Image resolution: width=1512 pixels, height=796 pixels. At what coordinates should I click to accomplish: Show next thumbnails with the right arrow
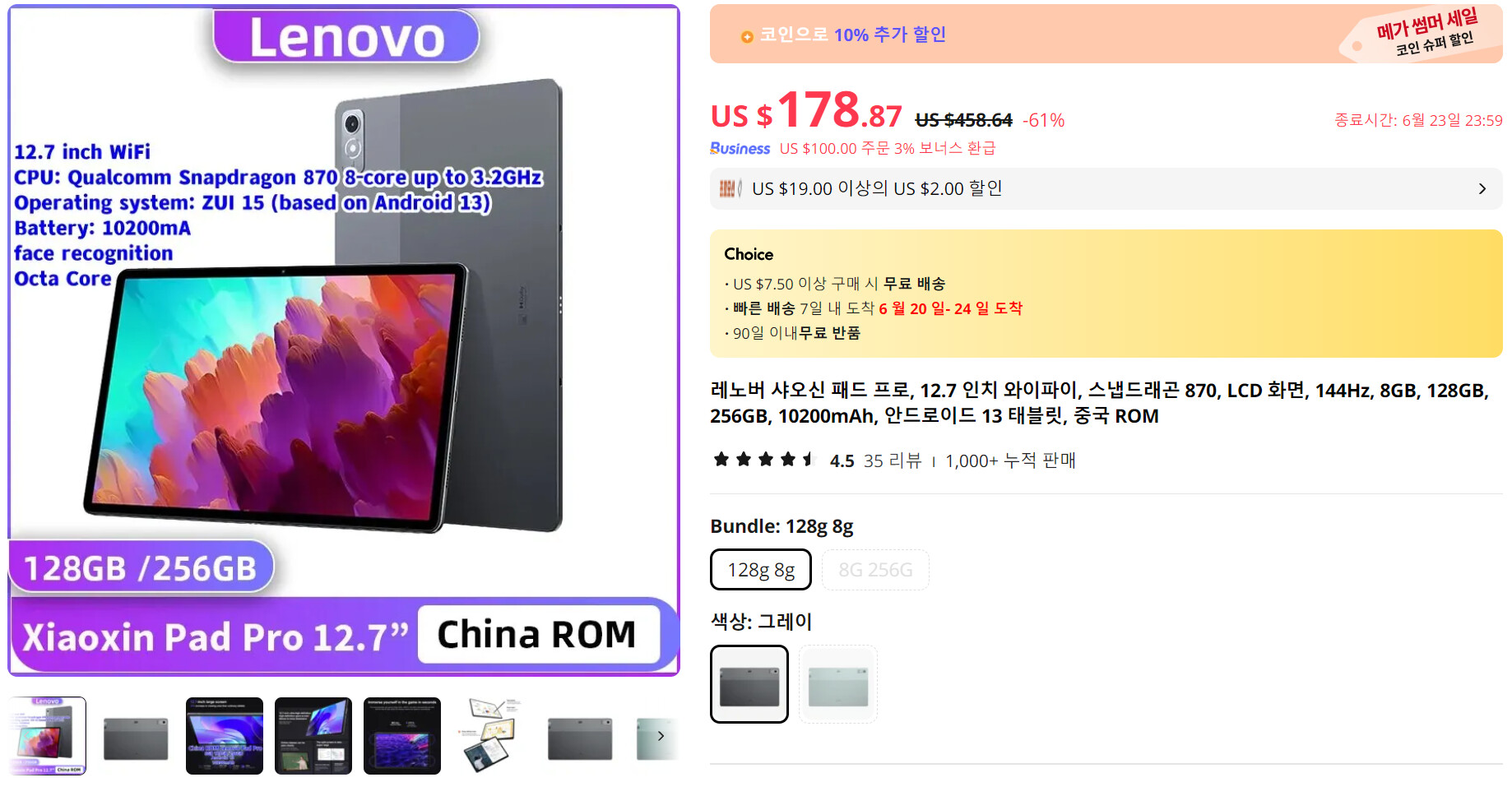pos(661,736)
